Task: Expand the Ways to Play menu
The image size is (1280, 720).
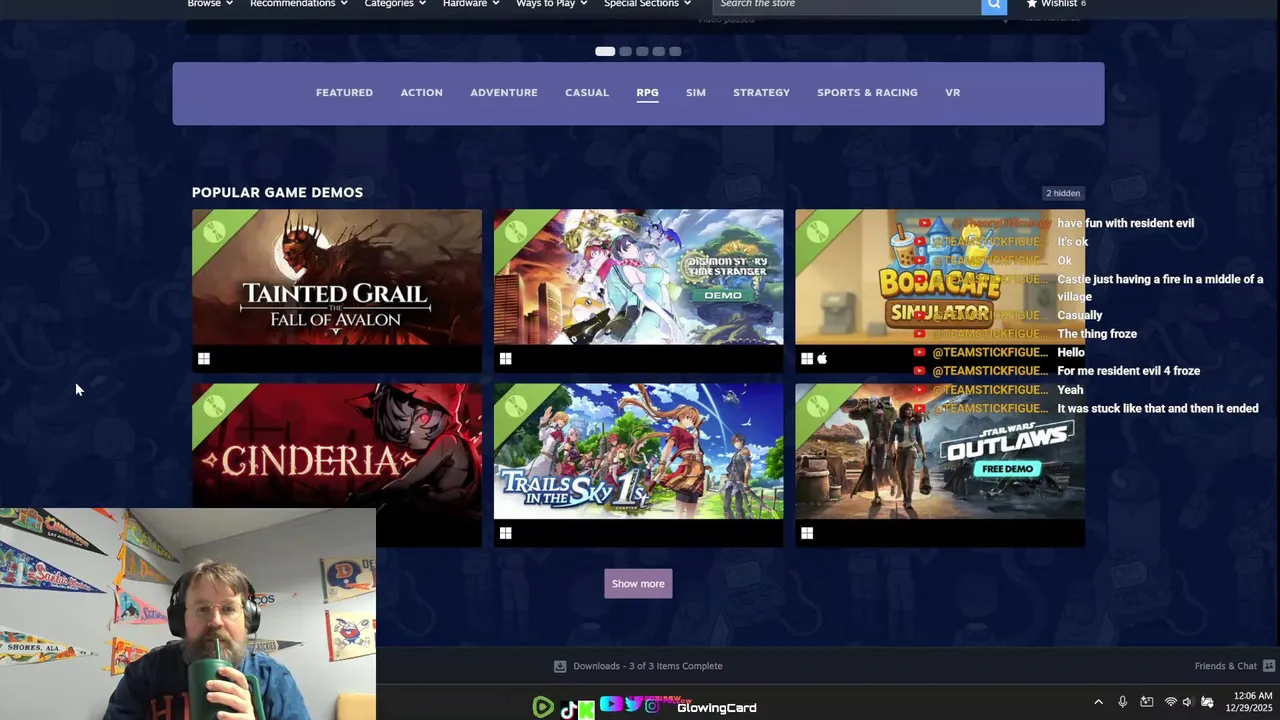Action: [x=552, y=4]
